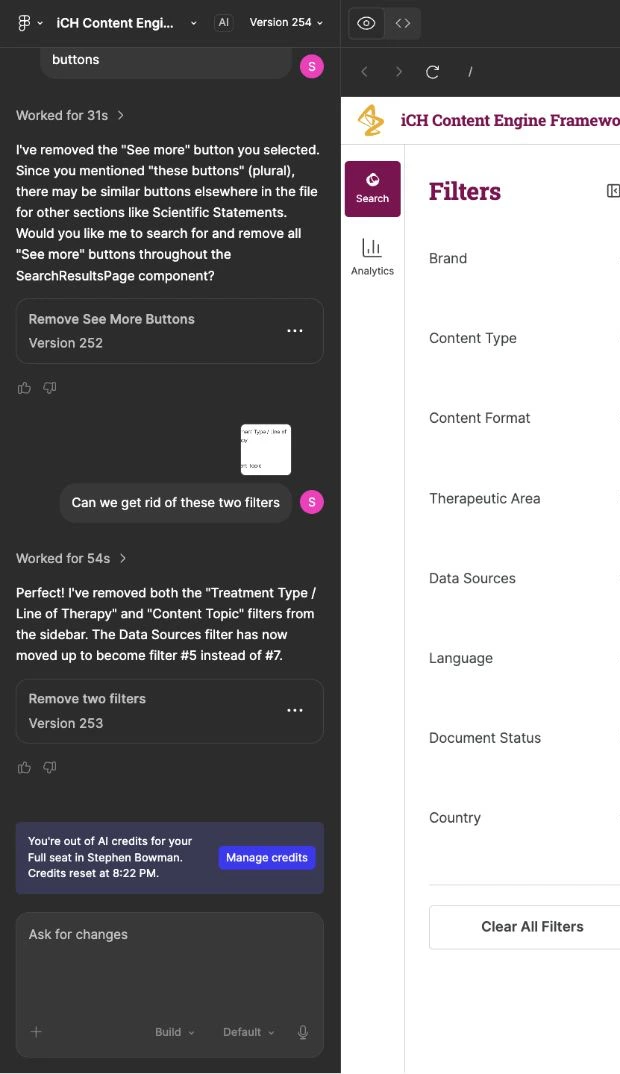Switch to preview eye mode
The image size is (620, 1074).
(x=367, y=23)
